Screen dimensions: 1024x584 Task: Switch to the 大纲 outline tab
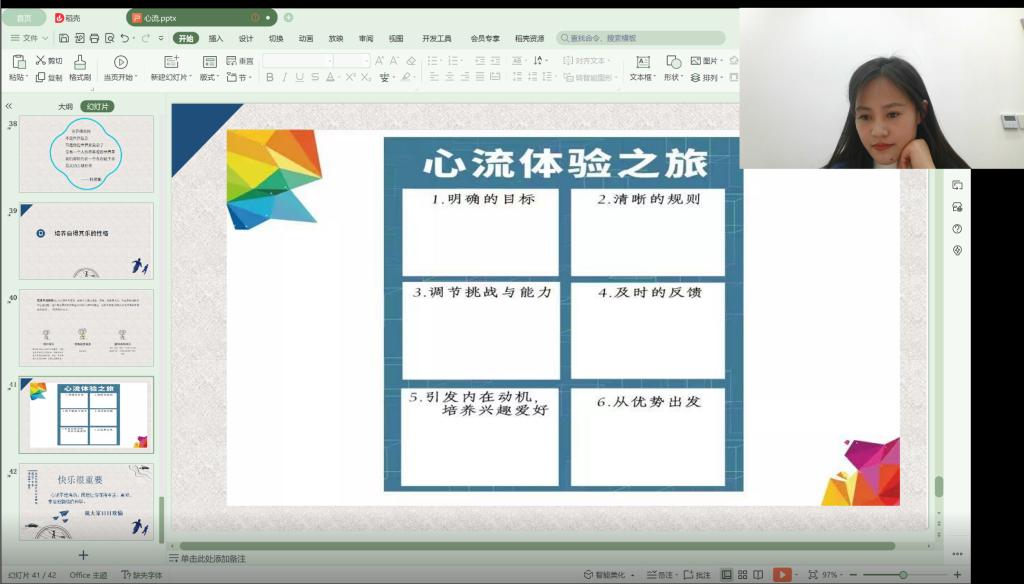65,106
